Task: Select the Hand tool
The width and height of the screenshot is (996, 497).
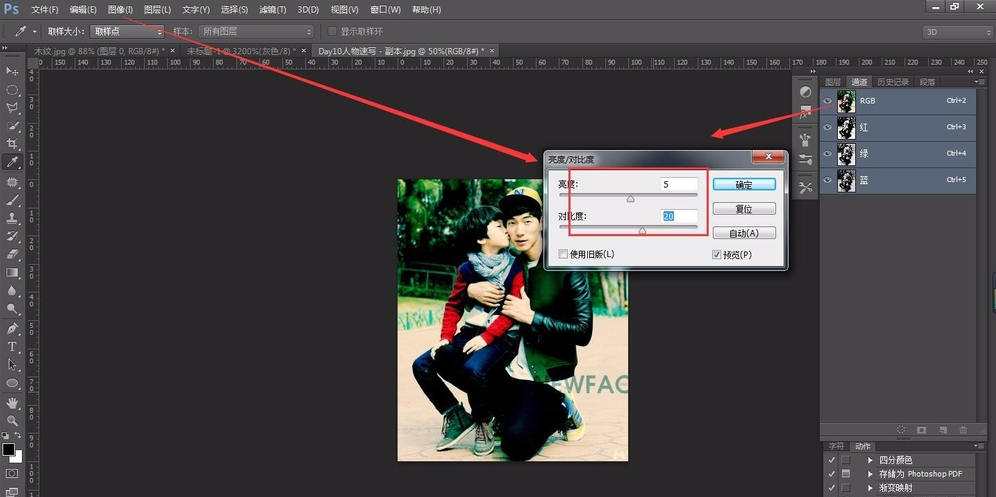Action: pos(13,402)
